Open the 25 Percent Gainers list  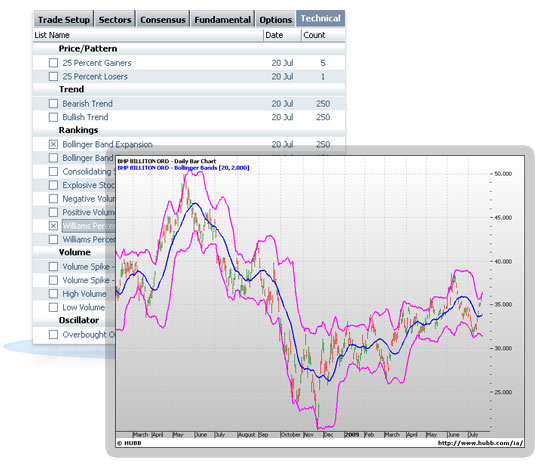[97, 63]
